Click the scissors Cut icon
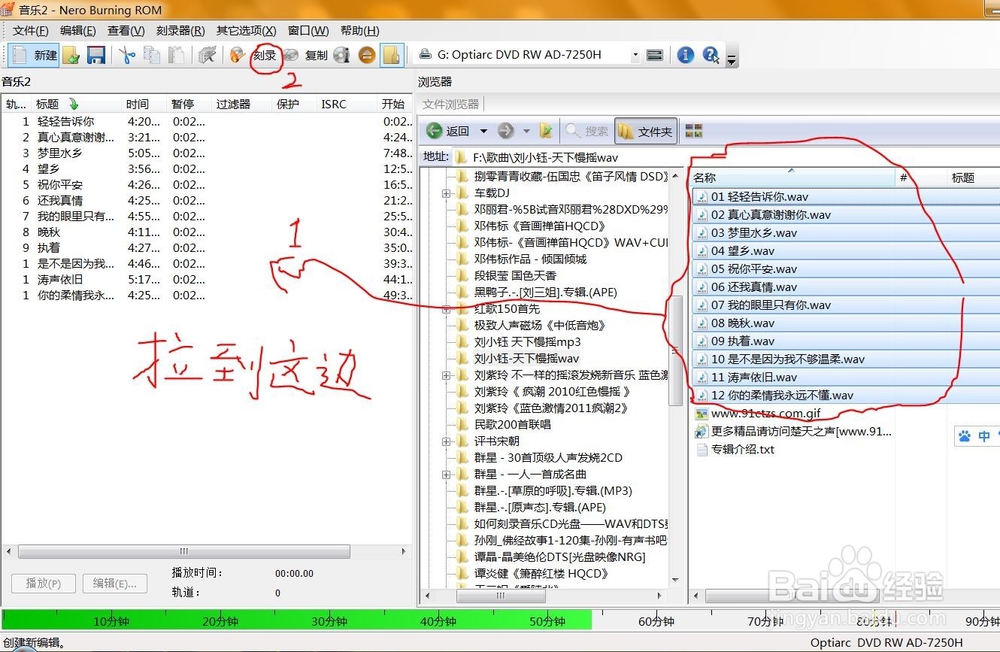Image resolution: width=1000 pixels, height=652 pixels. coord(127,56)
